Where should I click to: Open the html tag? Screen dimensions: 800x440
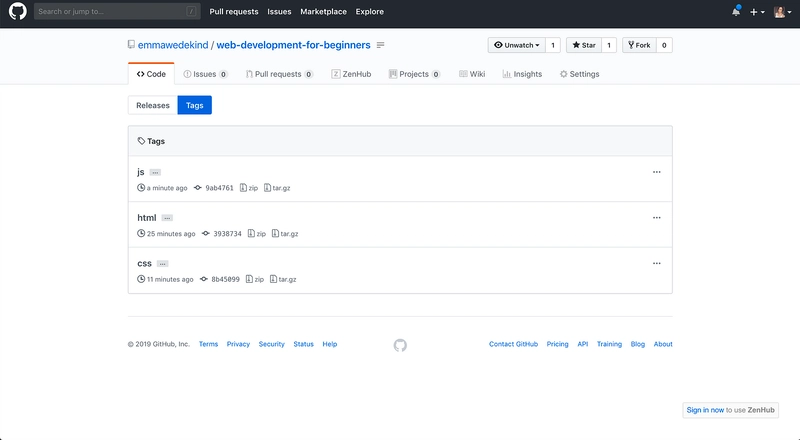coord(146,218)
